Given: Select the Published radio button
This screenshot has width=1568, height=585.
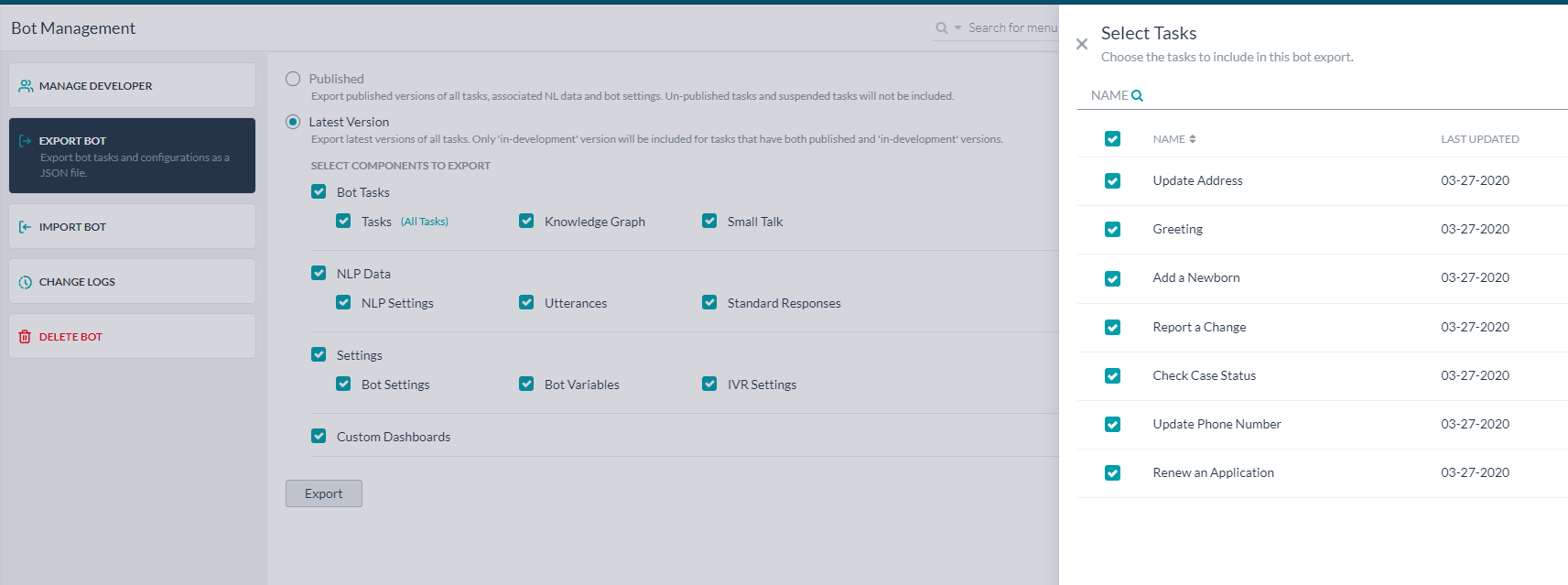Looking at the screenshot, I should (x=293, y=79).
